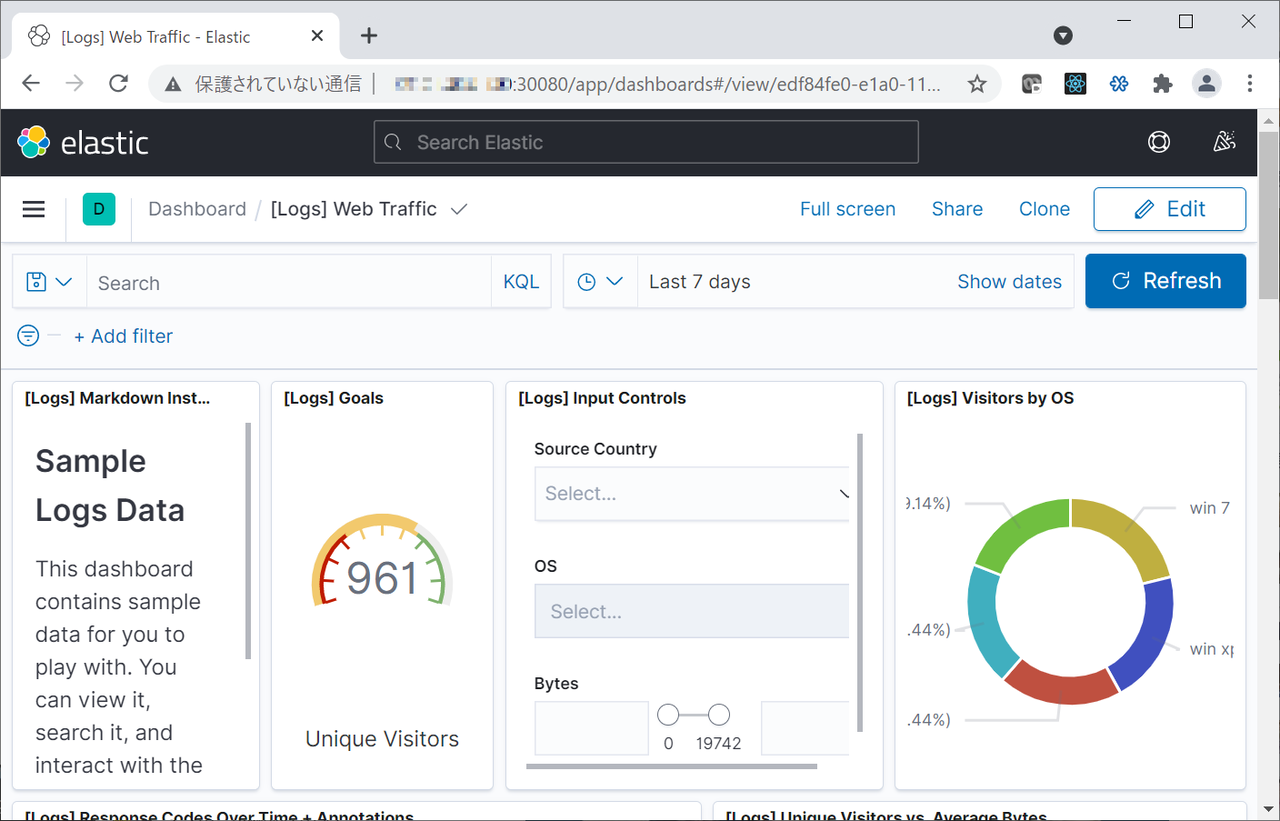The image size is (1280, 821).
Task: Expand the saved queries dropdown
Action: tap(50, 282)
